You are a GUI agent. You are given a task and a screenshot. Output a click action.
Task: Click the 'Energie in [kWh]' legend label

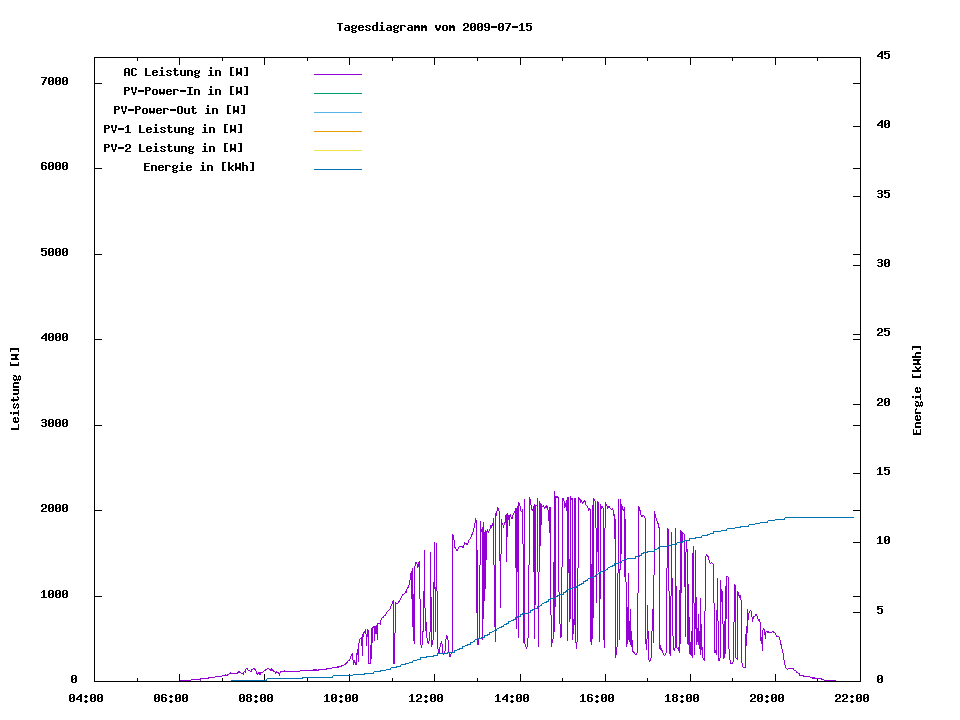coord(199,167)
